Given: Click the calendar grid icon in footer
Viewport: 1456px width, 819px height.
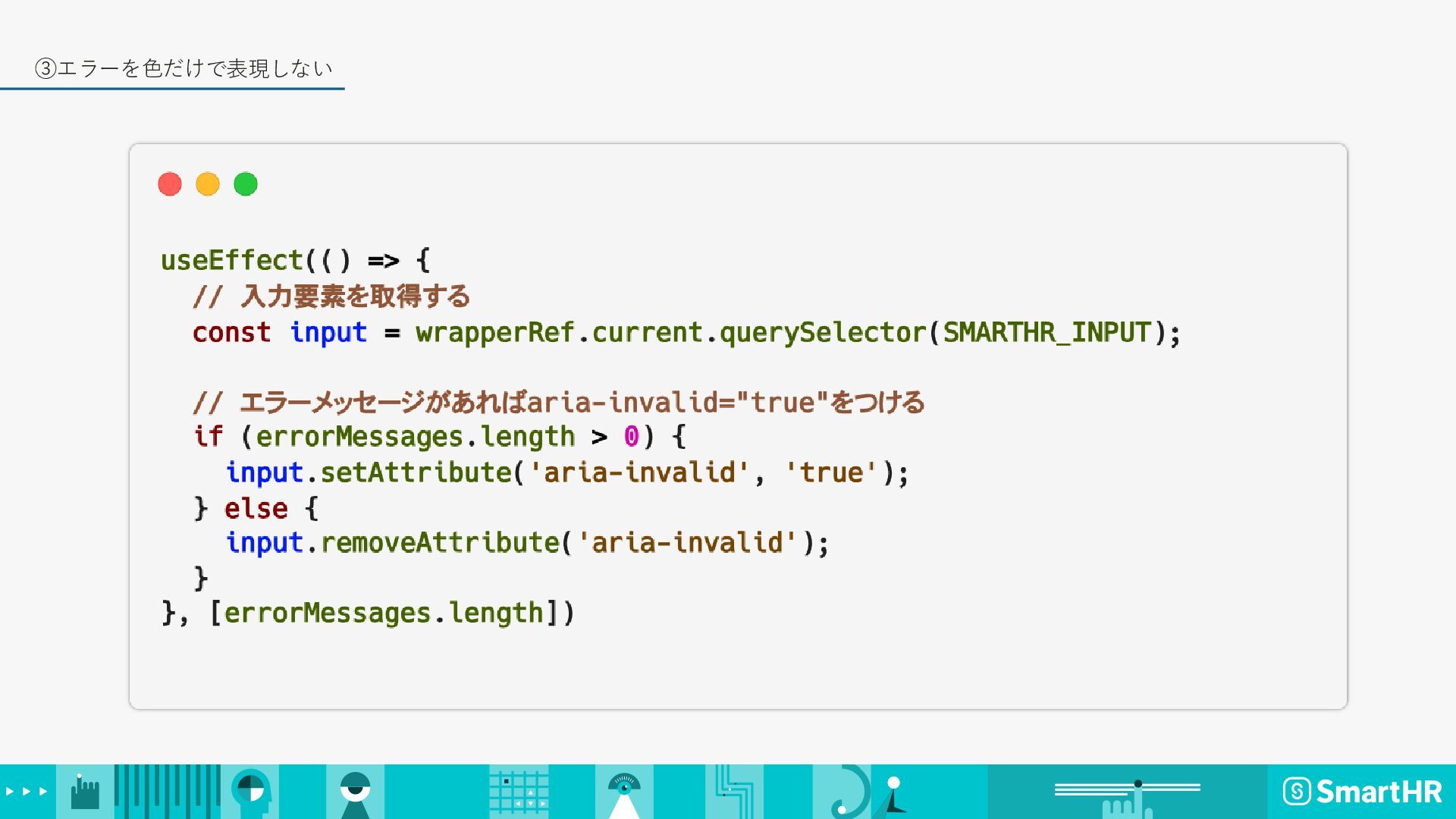Looking at the screenshot, I should click(519, 792).
